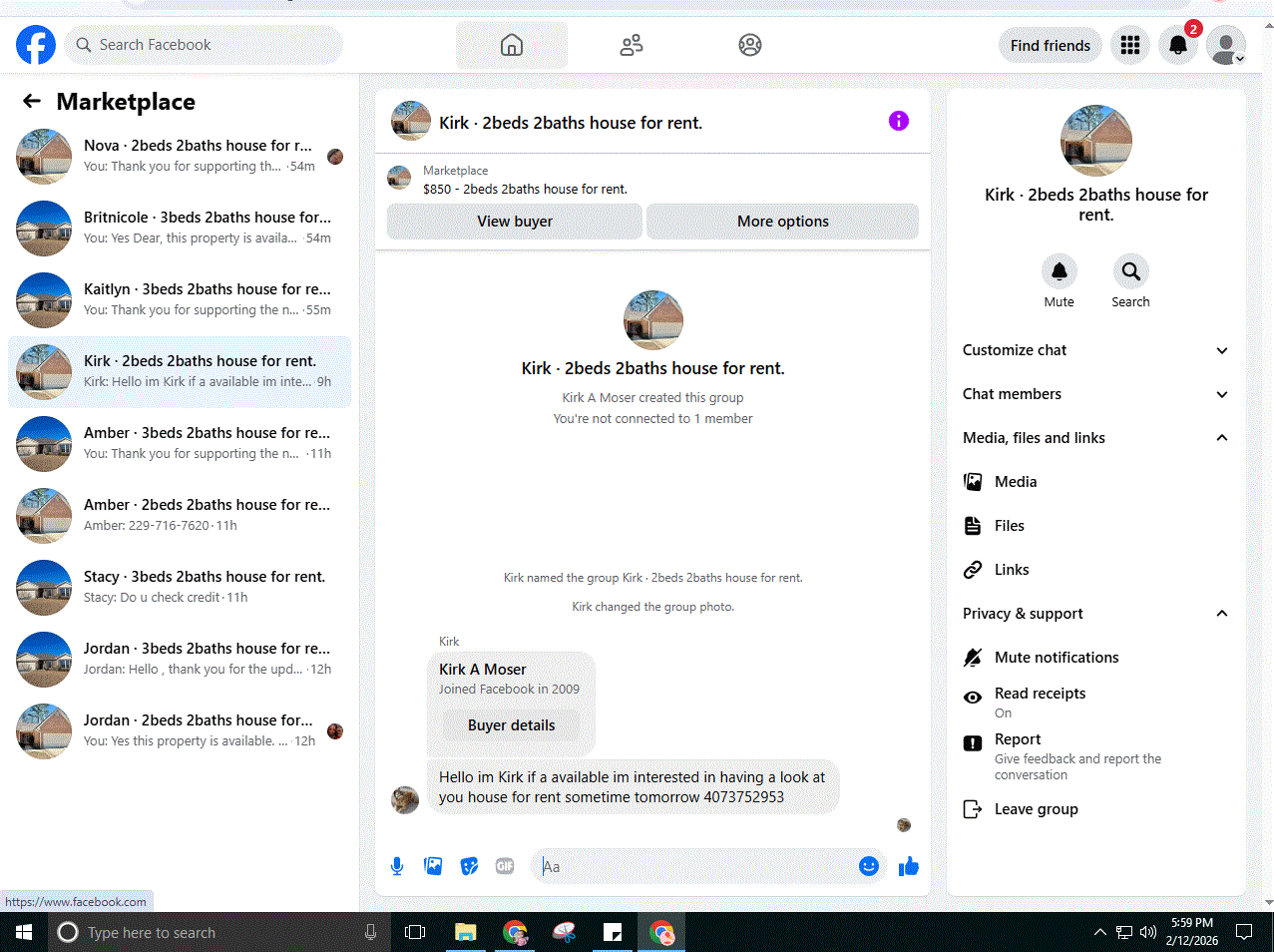Click Mute notifications option
1274x952 pixels.
point(1095,658)
